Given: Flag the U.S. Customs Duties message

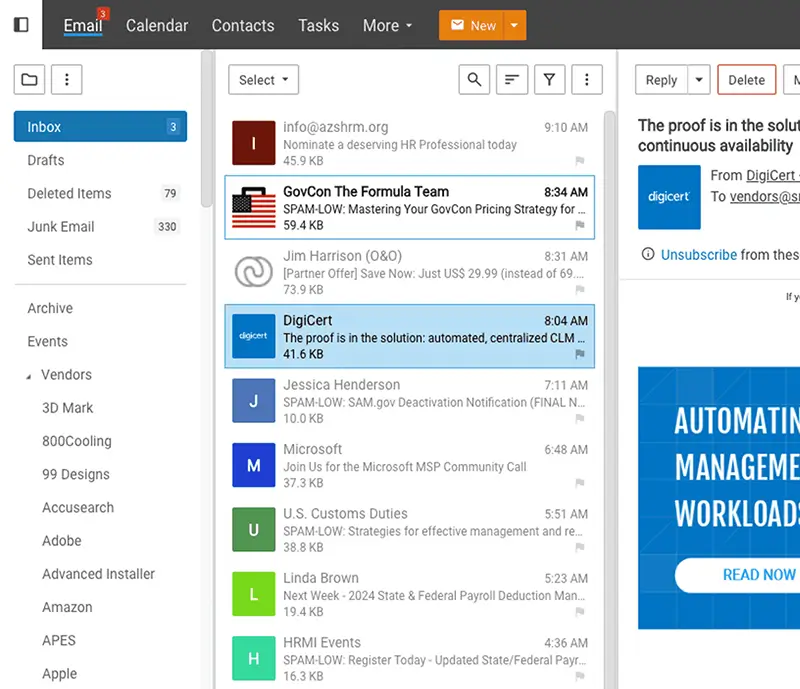Looking at the screenshot, I should (580, 547).
